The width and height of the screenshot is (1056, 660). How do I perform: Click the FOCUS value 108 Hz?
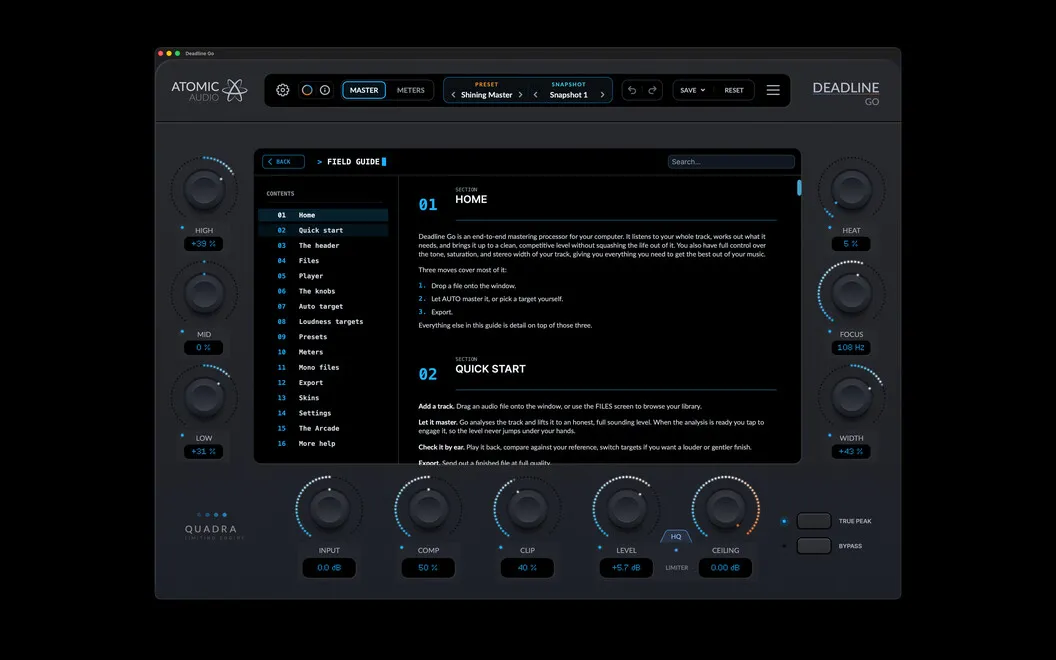pyautogui.click(x=851, y=348)
